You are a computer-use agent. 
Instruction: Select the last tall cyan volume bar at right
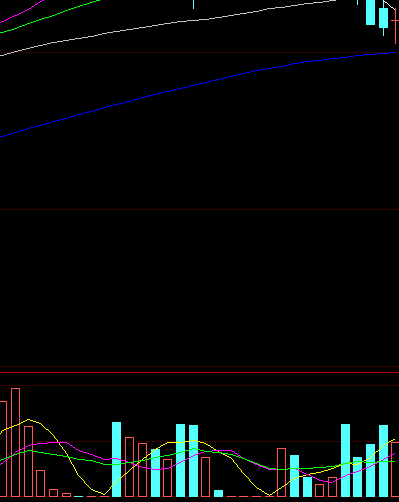[x=383, y=461]
